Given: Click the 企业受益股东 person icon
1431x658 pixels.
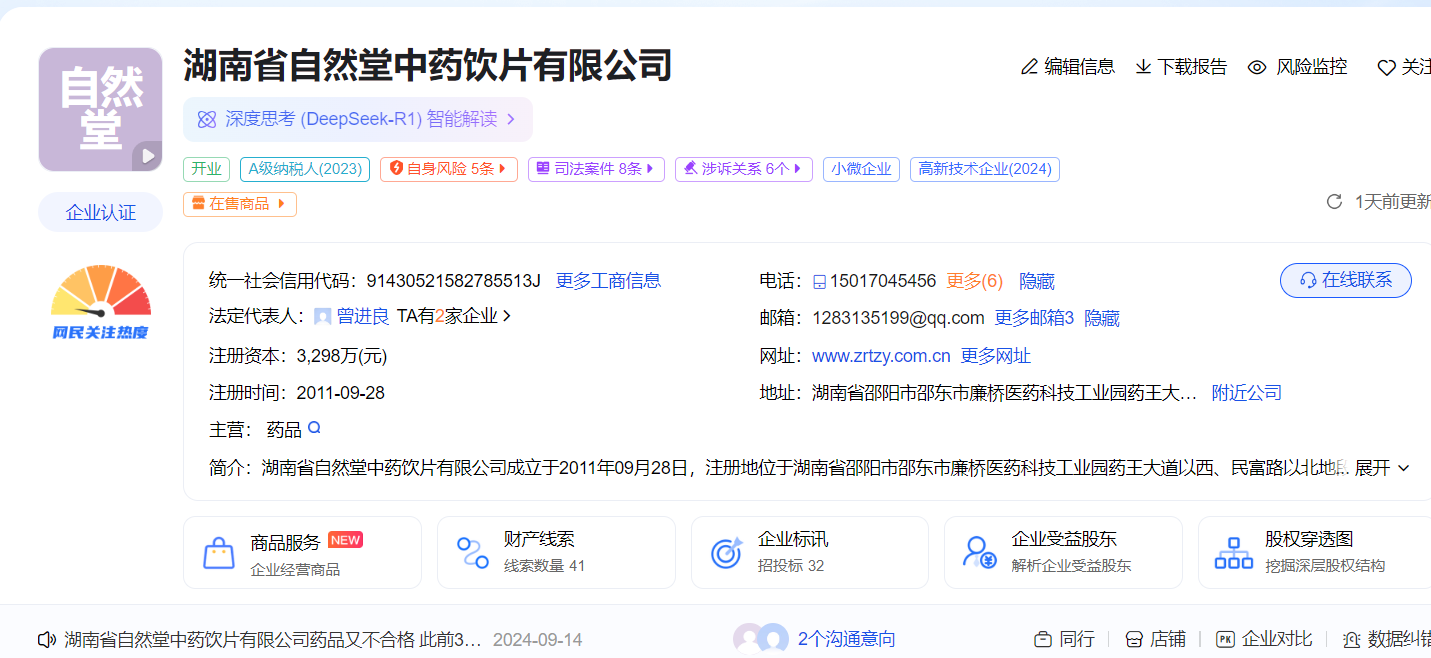Looking at the screenshot, I should (x=979, y=553).
